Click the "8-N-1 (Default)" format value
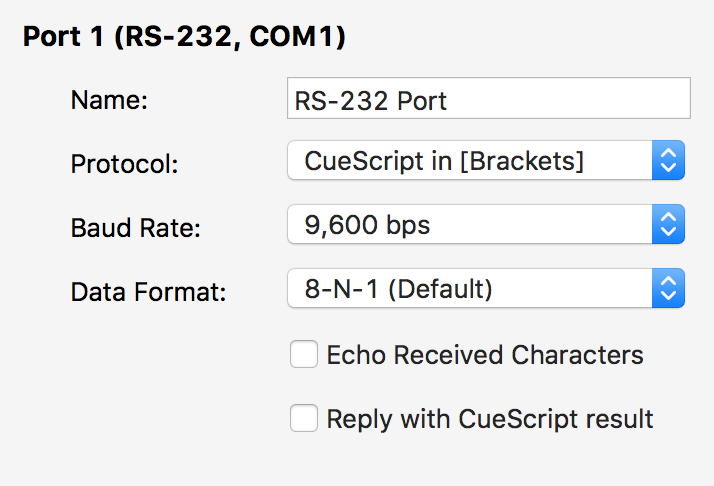 399,290
